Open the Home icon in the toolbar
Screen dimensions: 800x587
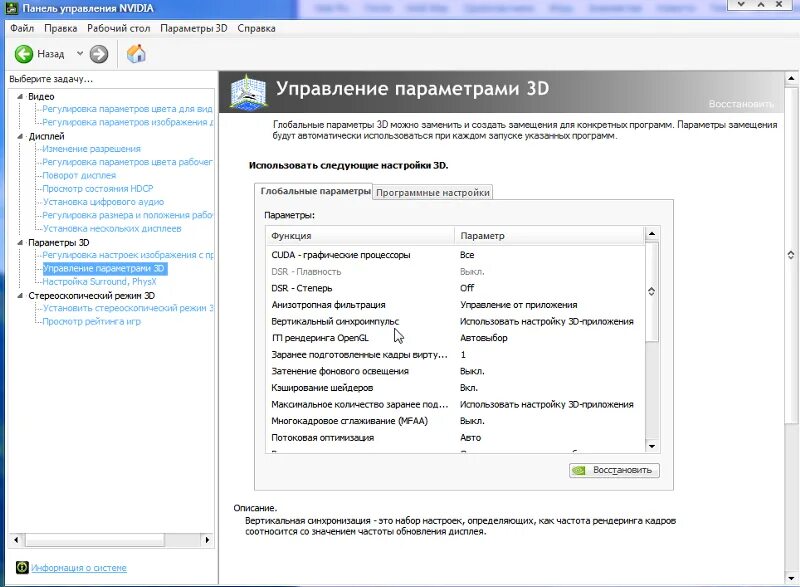(136, 53)
